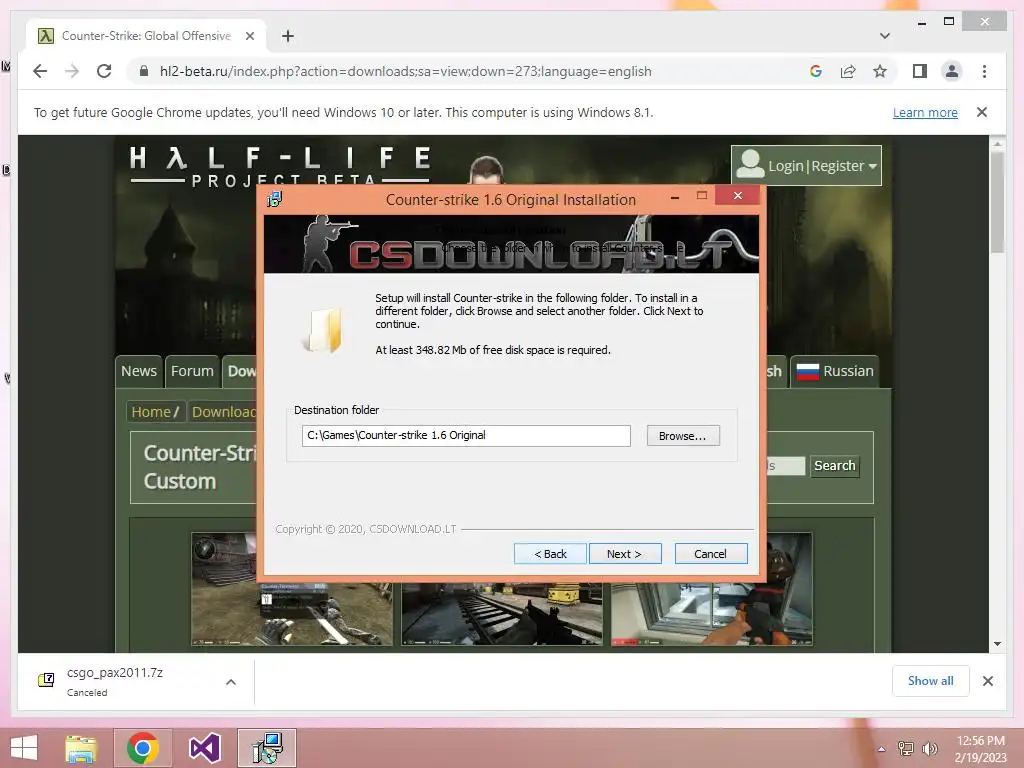Continue installation with Next >
The width and height of the screenshot is (1024, 768).
point(625,554)
